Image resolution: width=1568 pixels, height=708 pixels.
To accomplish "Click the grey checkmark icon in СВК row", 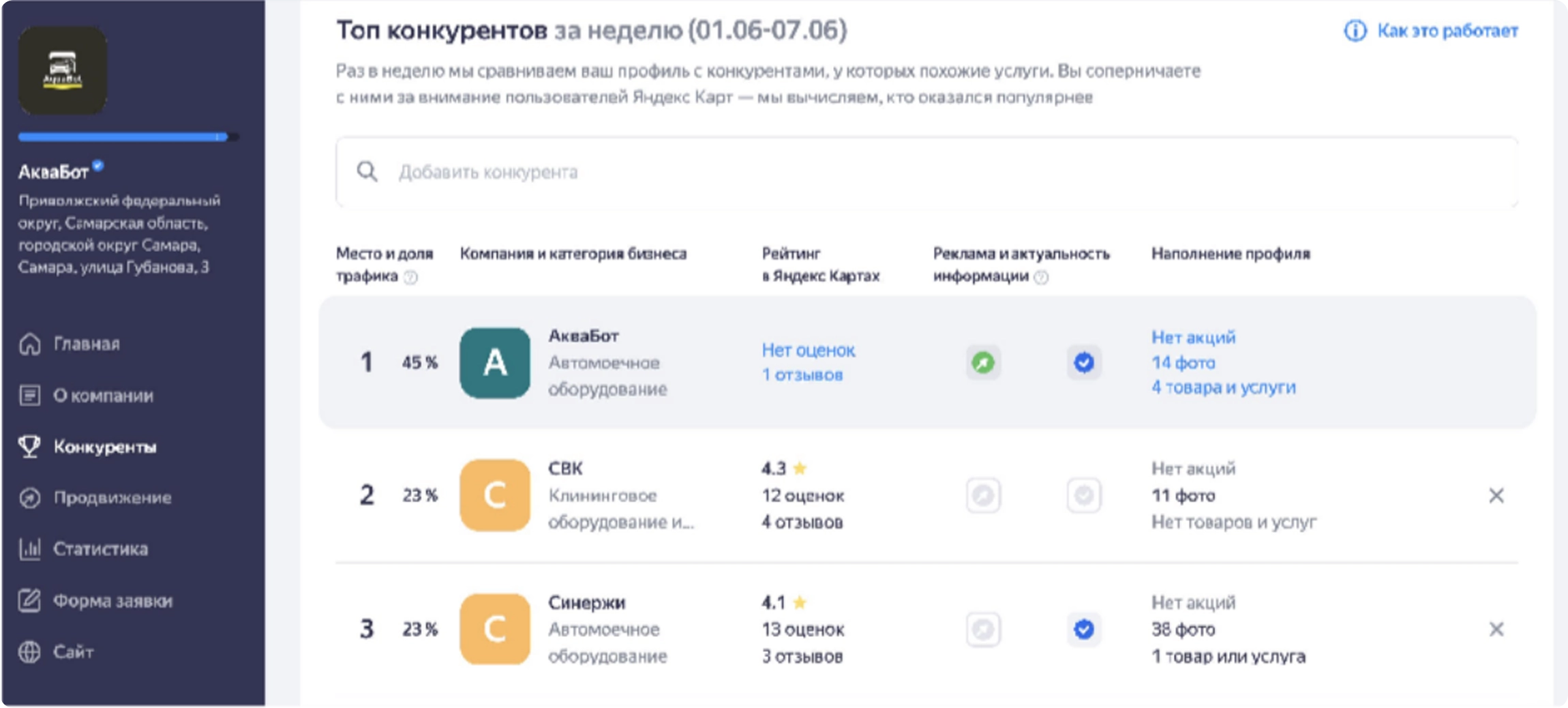I will pos(1084,495).
